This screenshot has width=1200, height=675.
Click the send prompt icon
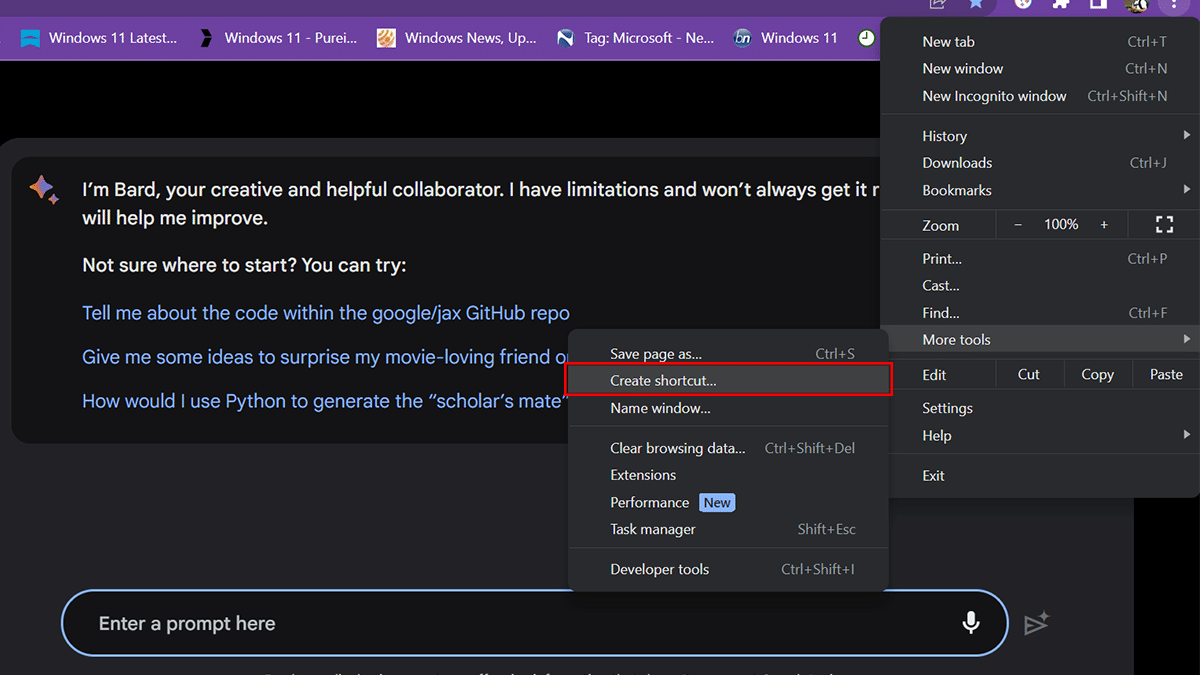tap(1036, 623)
